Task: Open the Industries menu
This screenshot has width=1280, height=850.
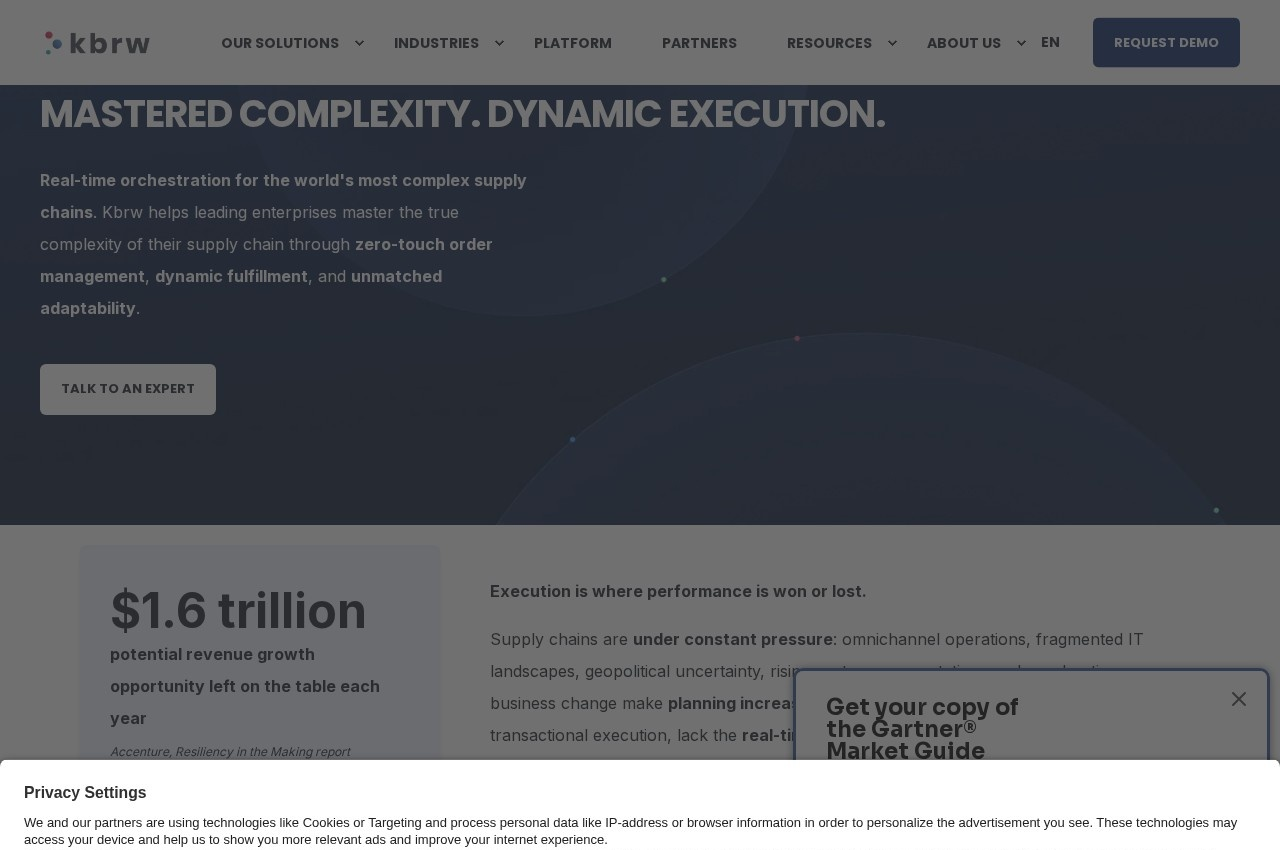Action: [436, 43]
